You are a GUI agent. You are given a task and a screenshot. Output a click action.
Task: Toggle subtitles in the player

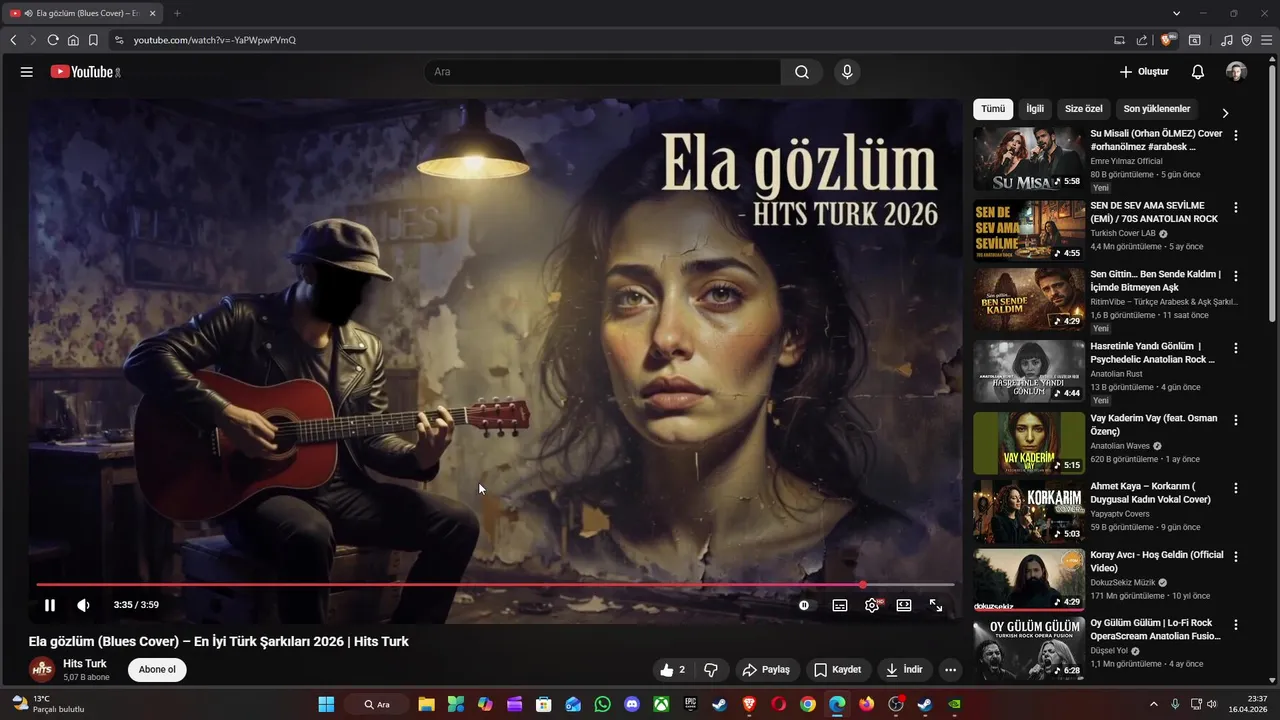pos(840,605)
